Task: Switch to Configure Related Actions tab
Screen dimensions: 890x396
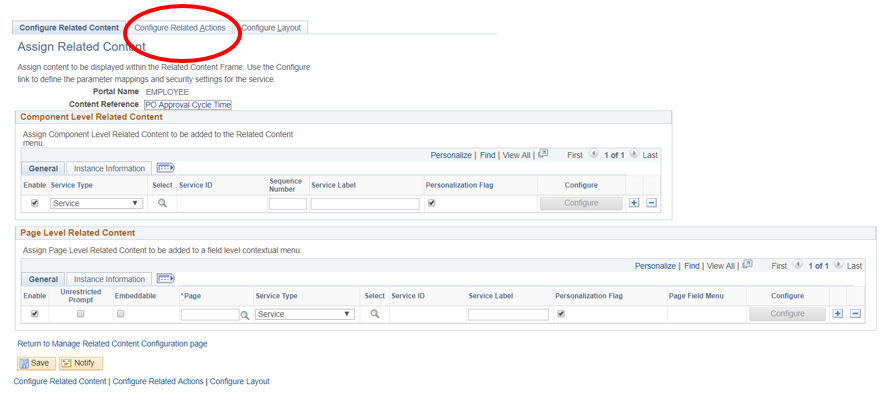Action: (x=180, y=28)
